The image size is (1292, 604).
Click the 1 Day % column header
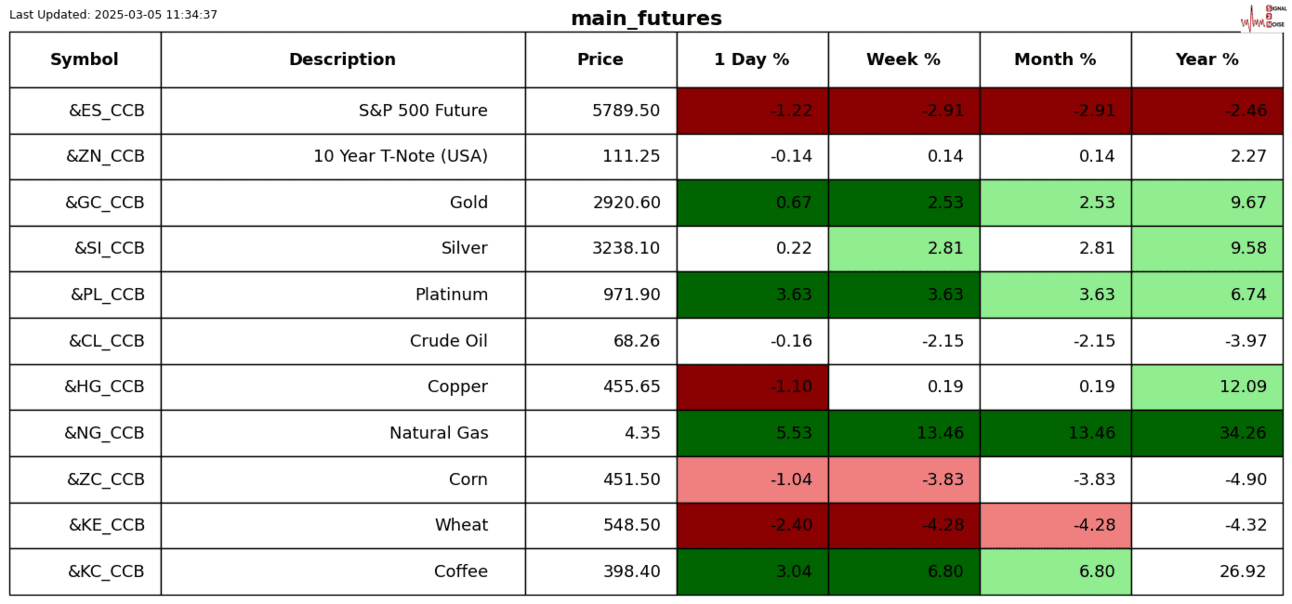tap(752, 60)
